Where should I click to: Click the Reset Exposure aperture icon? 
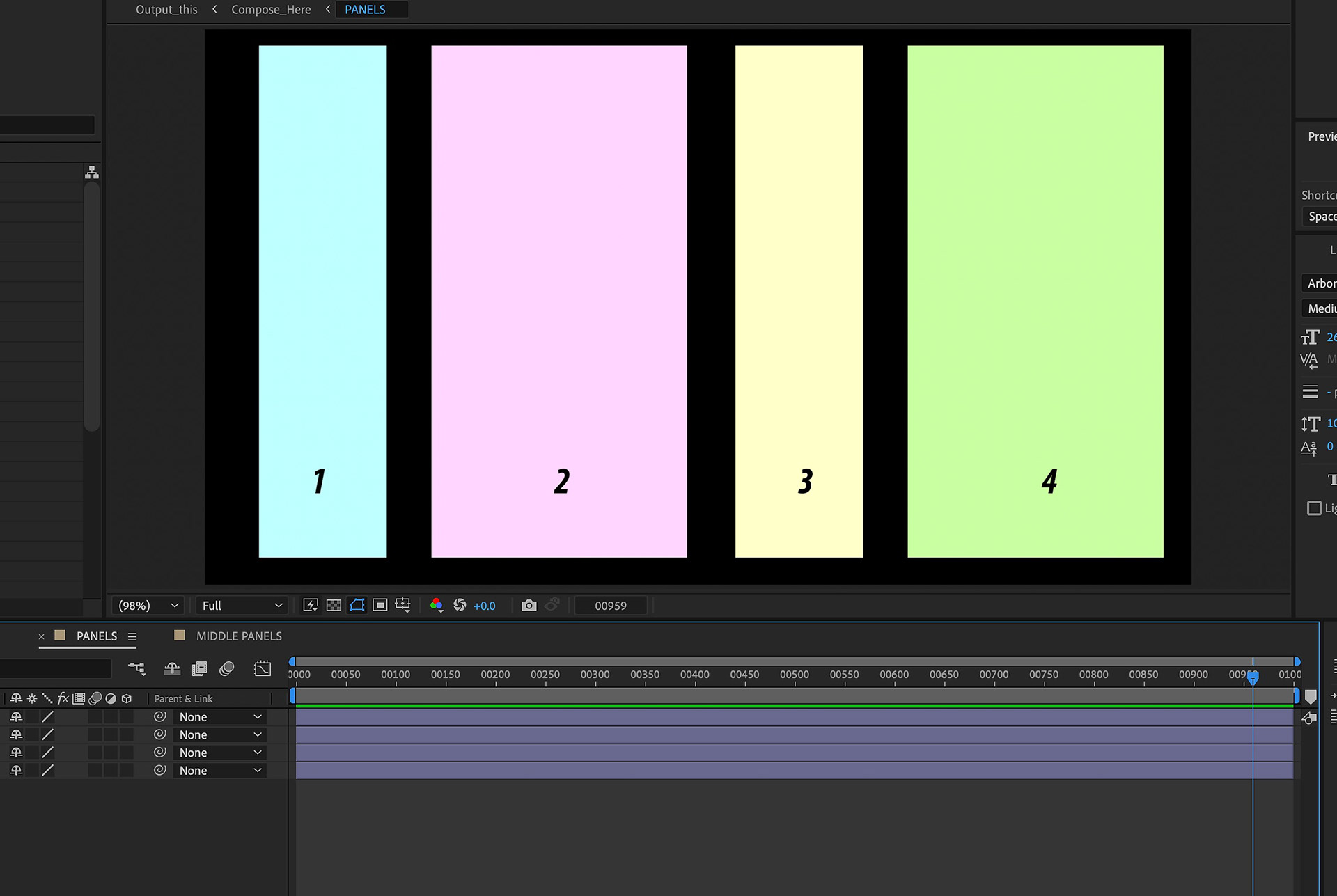tap(460, 605)
